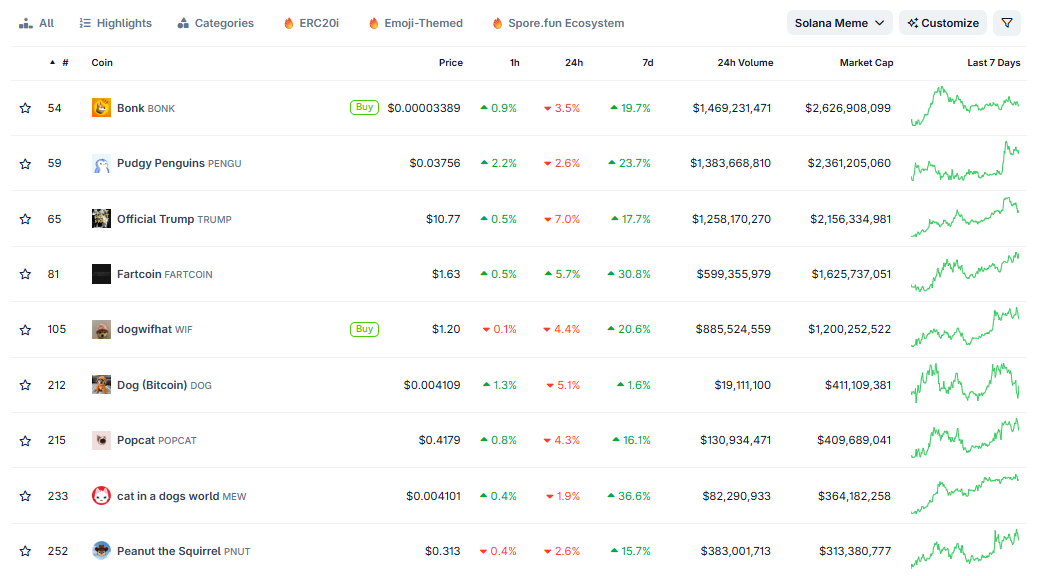Open the ERC20i category tab
This screenshot has height=576, width=1056.
click(x=310, y=23)
